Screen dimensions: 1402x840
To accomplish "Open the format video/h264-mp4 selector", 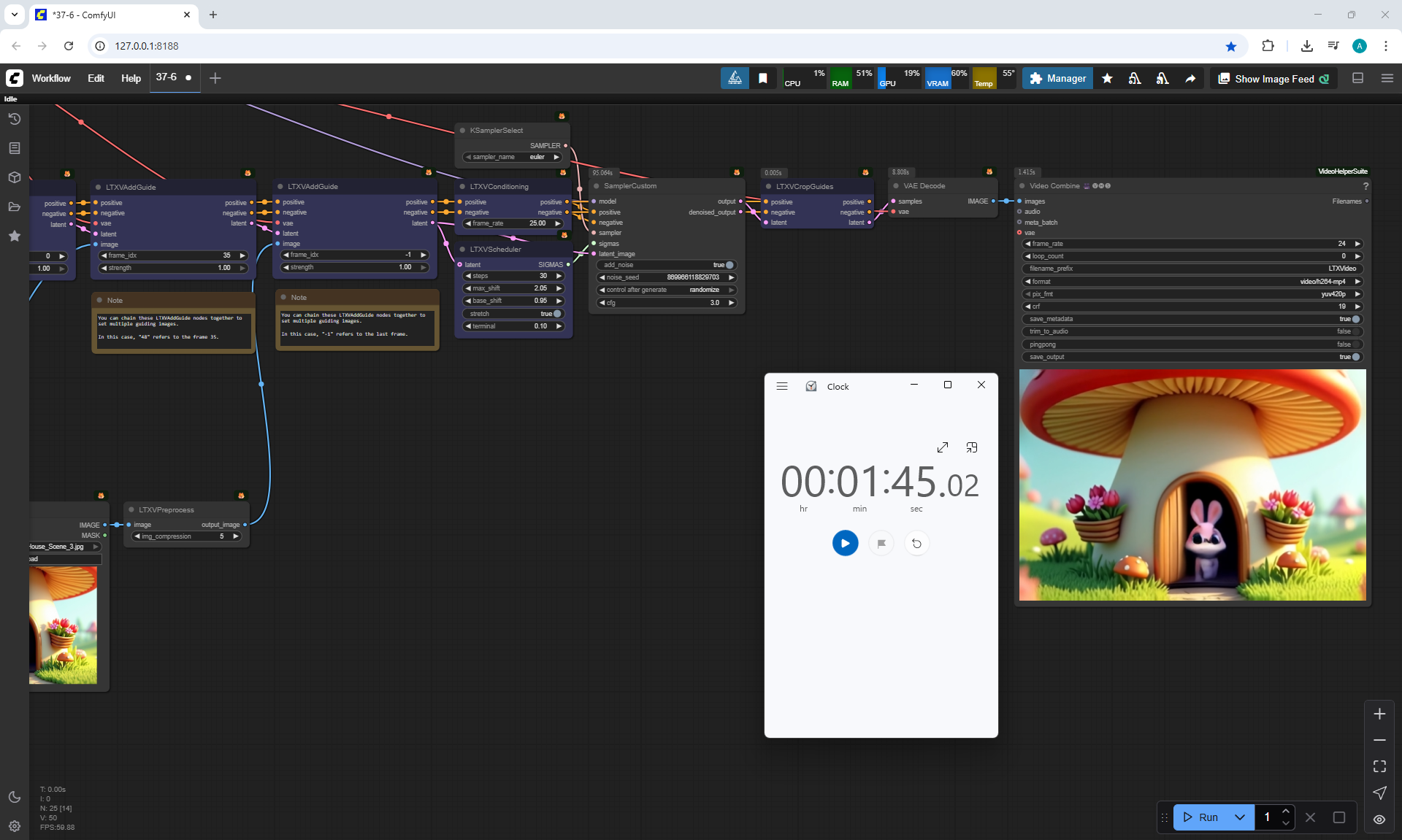I will point(1192,282).
